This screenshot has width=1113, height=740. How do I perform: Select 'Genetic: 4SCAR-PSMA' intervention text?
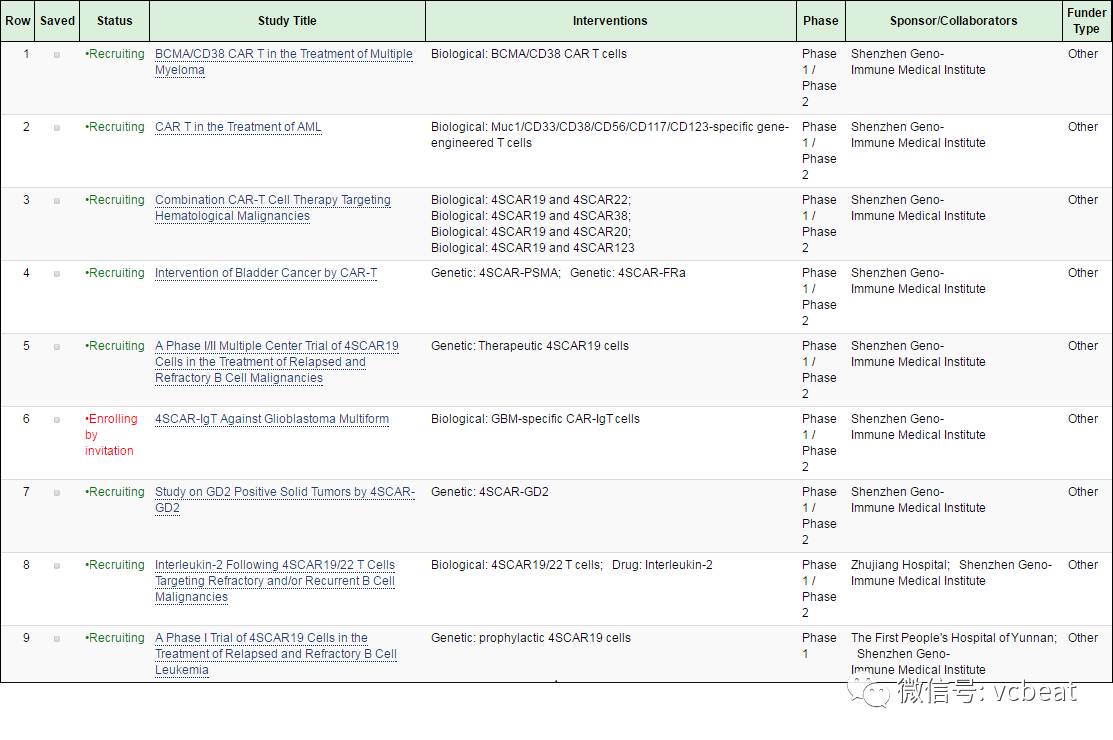pyautogui.click(x=495, y=273)
